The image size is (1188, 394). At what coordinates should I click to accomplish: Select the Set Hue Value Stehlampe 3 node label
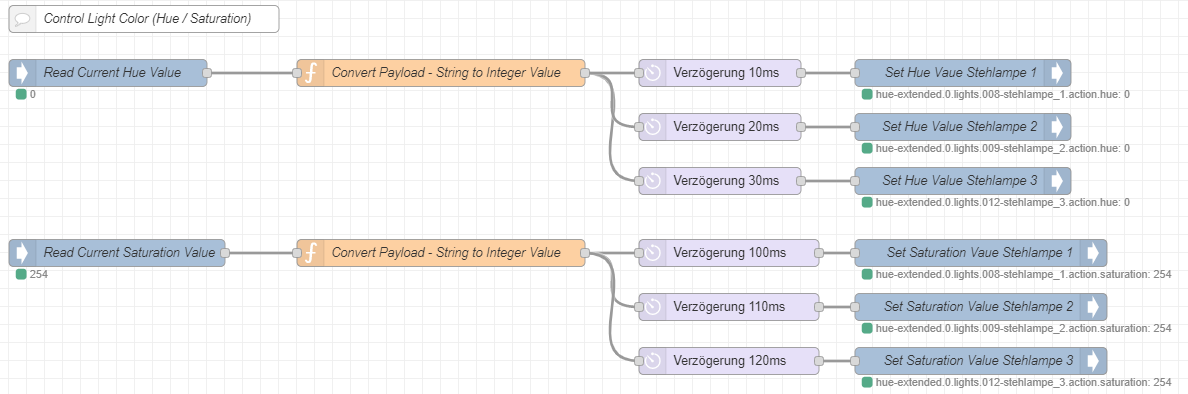click(x=961, y=181)
